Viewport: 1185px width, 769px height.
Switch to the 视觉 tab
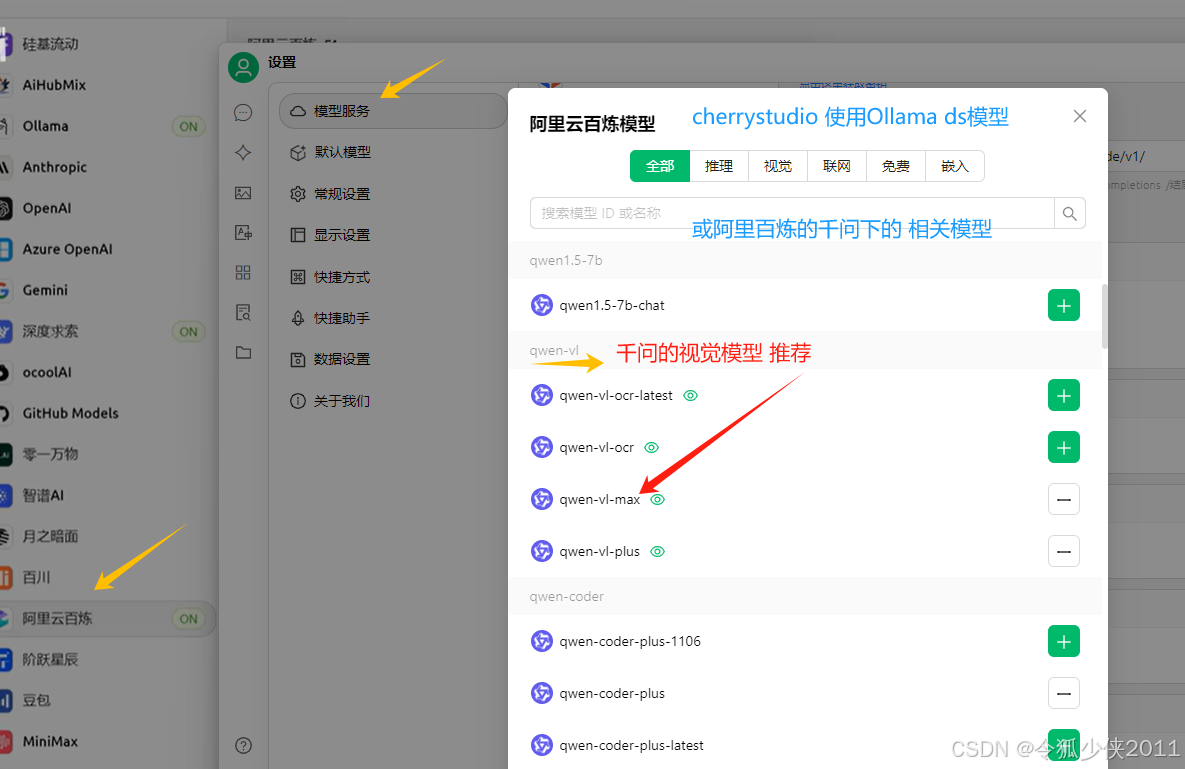[x=778, y=166]
